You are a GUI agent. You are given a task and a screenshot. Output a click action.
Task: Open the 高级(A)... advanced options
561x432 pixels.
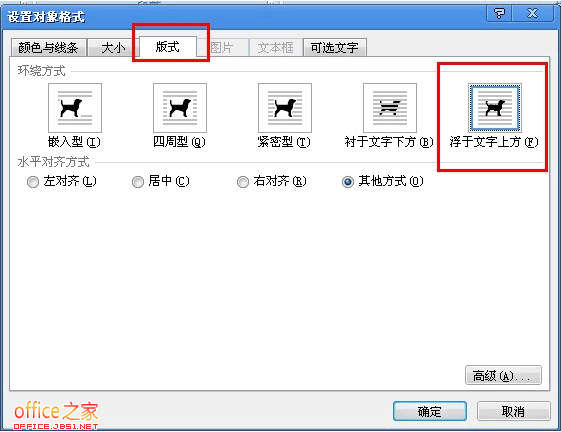coord(503,375)
